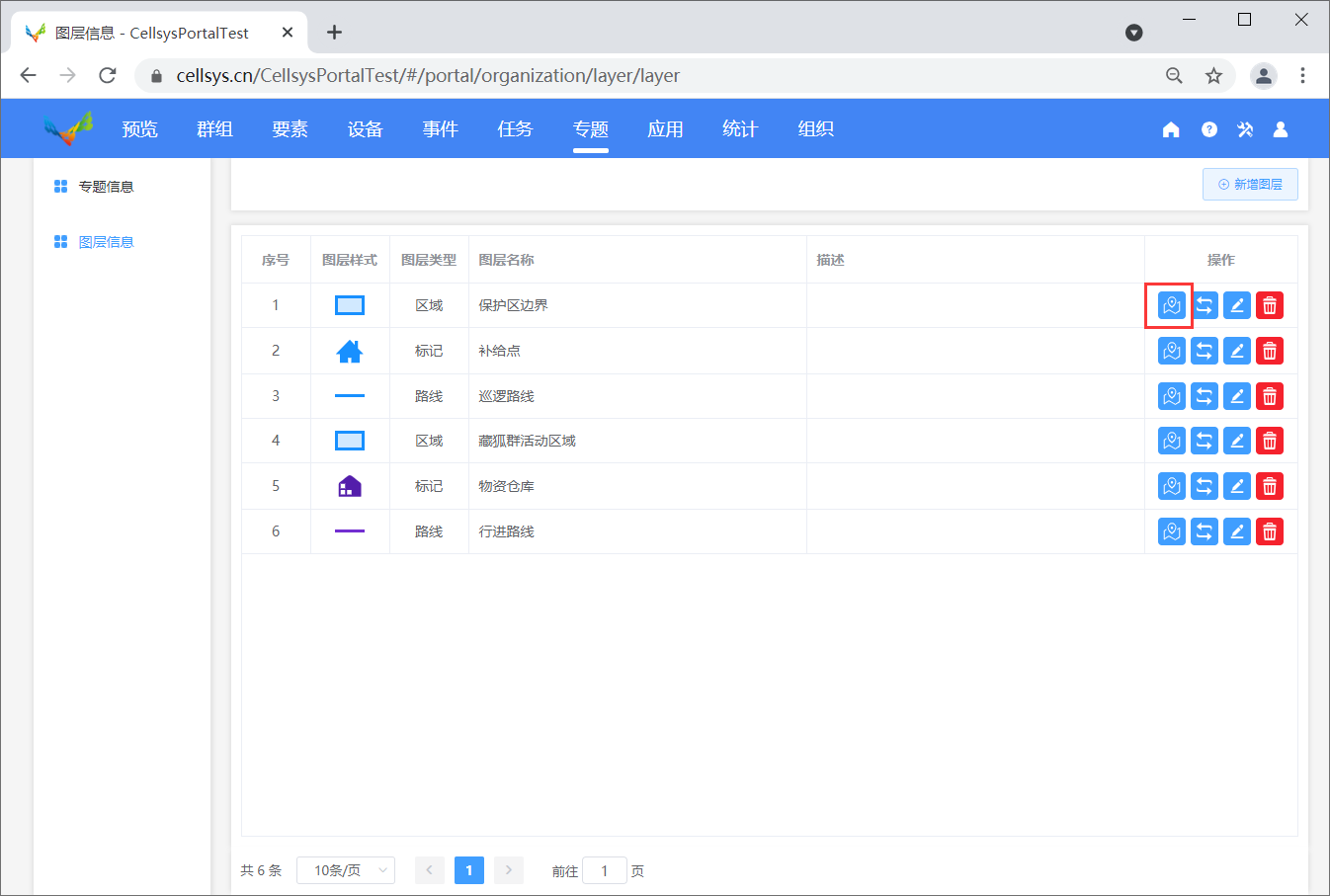Open map view for 巡逻路线 layer
This screenshot has width=1330, height=896.
pos(1171,396)
